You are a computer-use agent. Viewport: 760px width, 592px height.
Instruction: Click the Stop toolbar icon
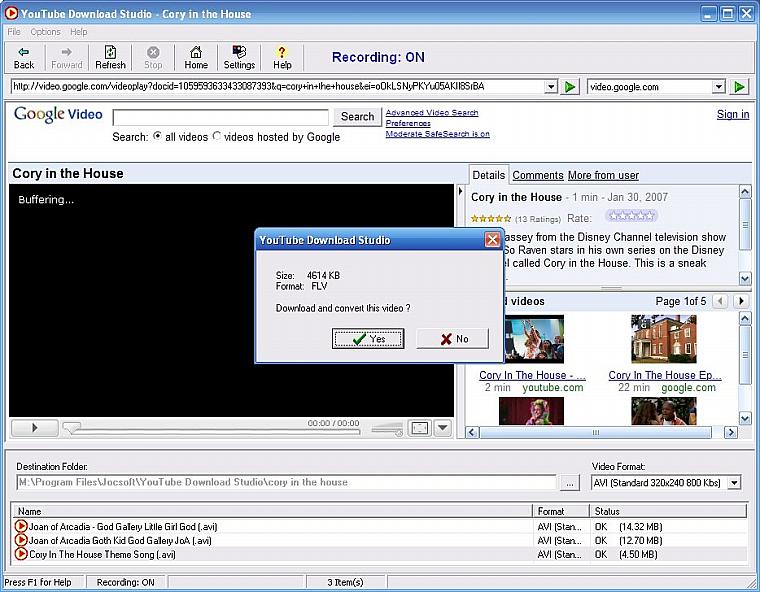[153, 58]
